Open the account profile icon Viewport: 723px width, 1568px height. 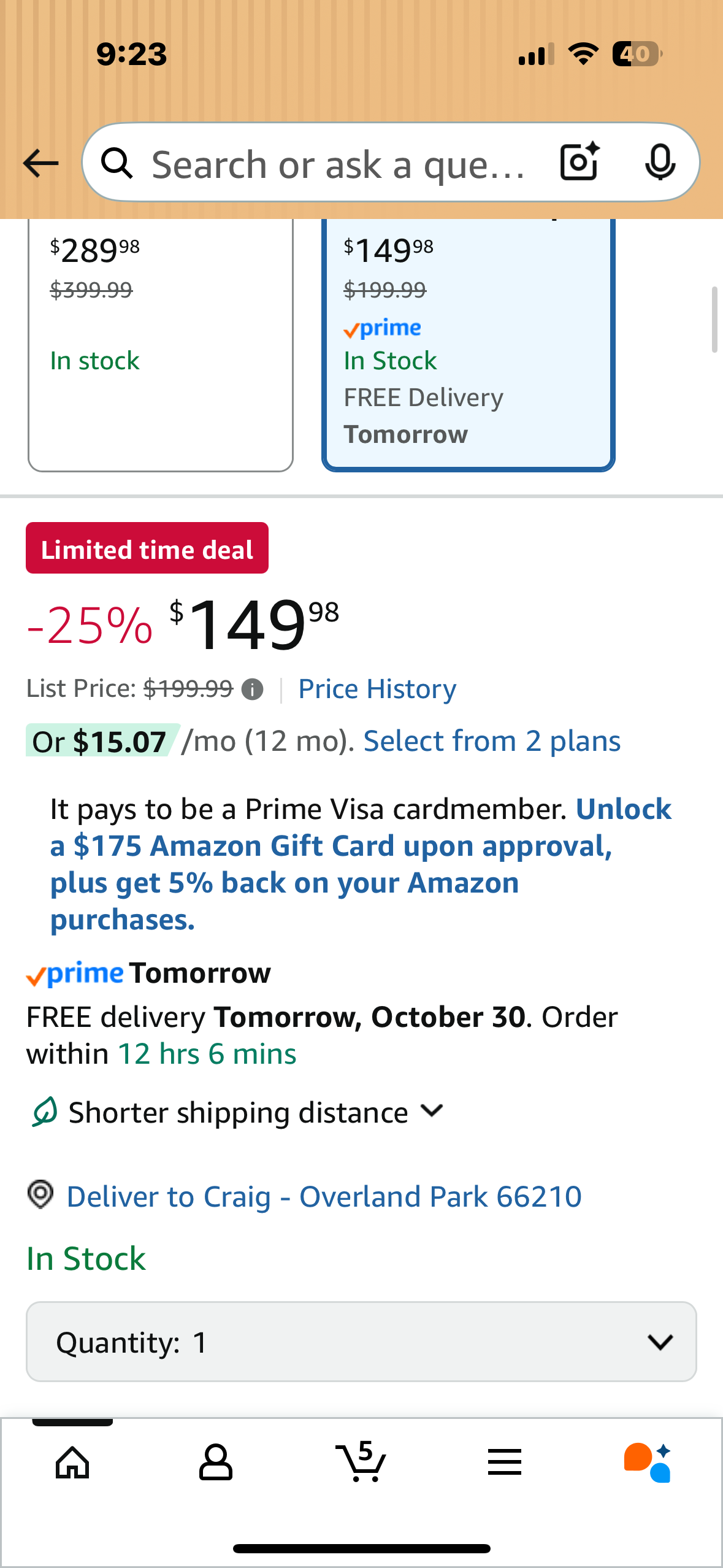pyautogui.click(x=216, y=1462)
